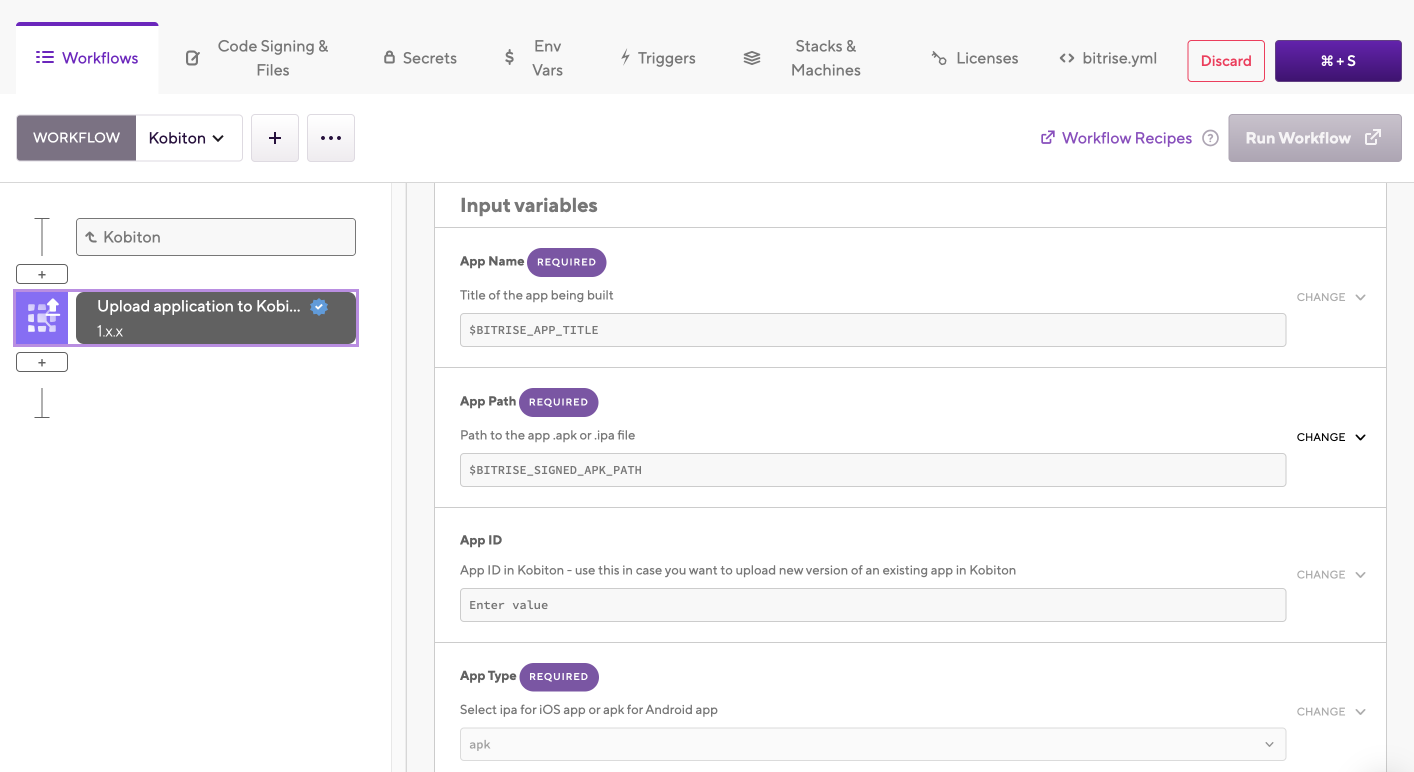
Task: Click the Env Vars dollar icon
Action: click(x=509, y=58)
